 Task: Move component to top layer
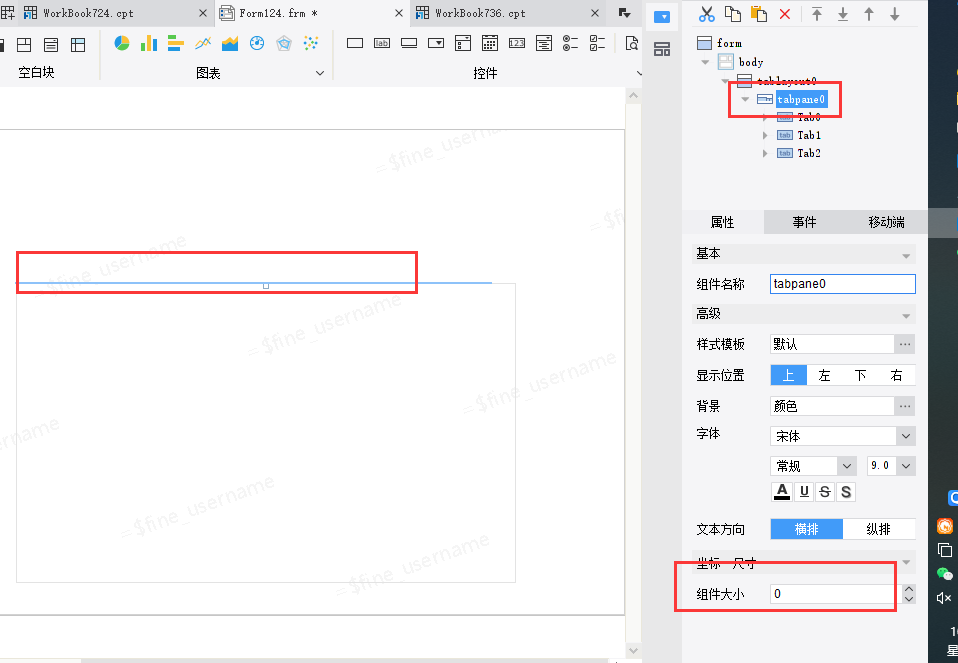pos(817,13)
